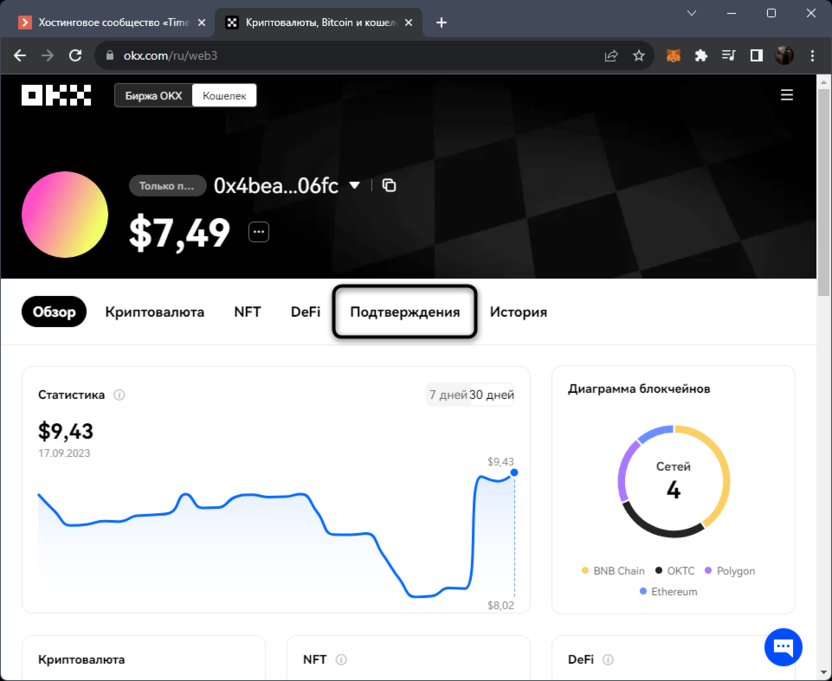Open the media control icon in toolbar
Image resolution: width=832 pixels, height=681 pixels.
(x=729, y=55)
